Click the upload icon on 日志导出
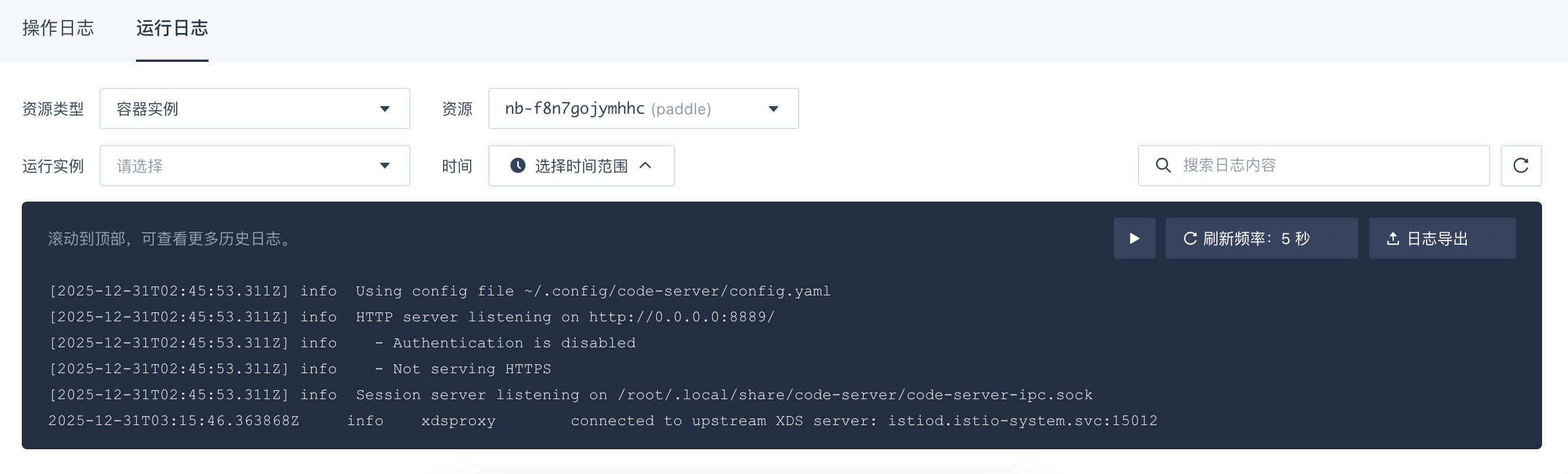The height and width of the screenshot is (474, 1568). (x=1392, y=238)
